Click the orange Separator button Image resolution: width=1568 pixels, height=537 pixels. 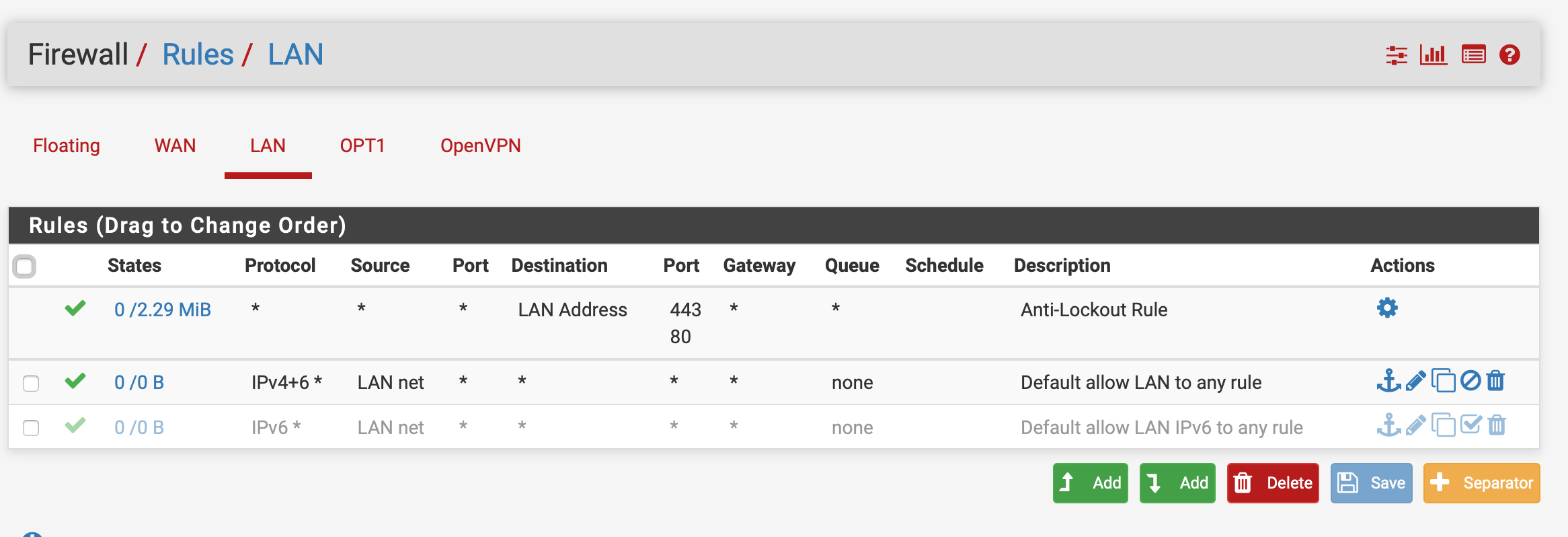pos(1481,483)
